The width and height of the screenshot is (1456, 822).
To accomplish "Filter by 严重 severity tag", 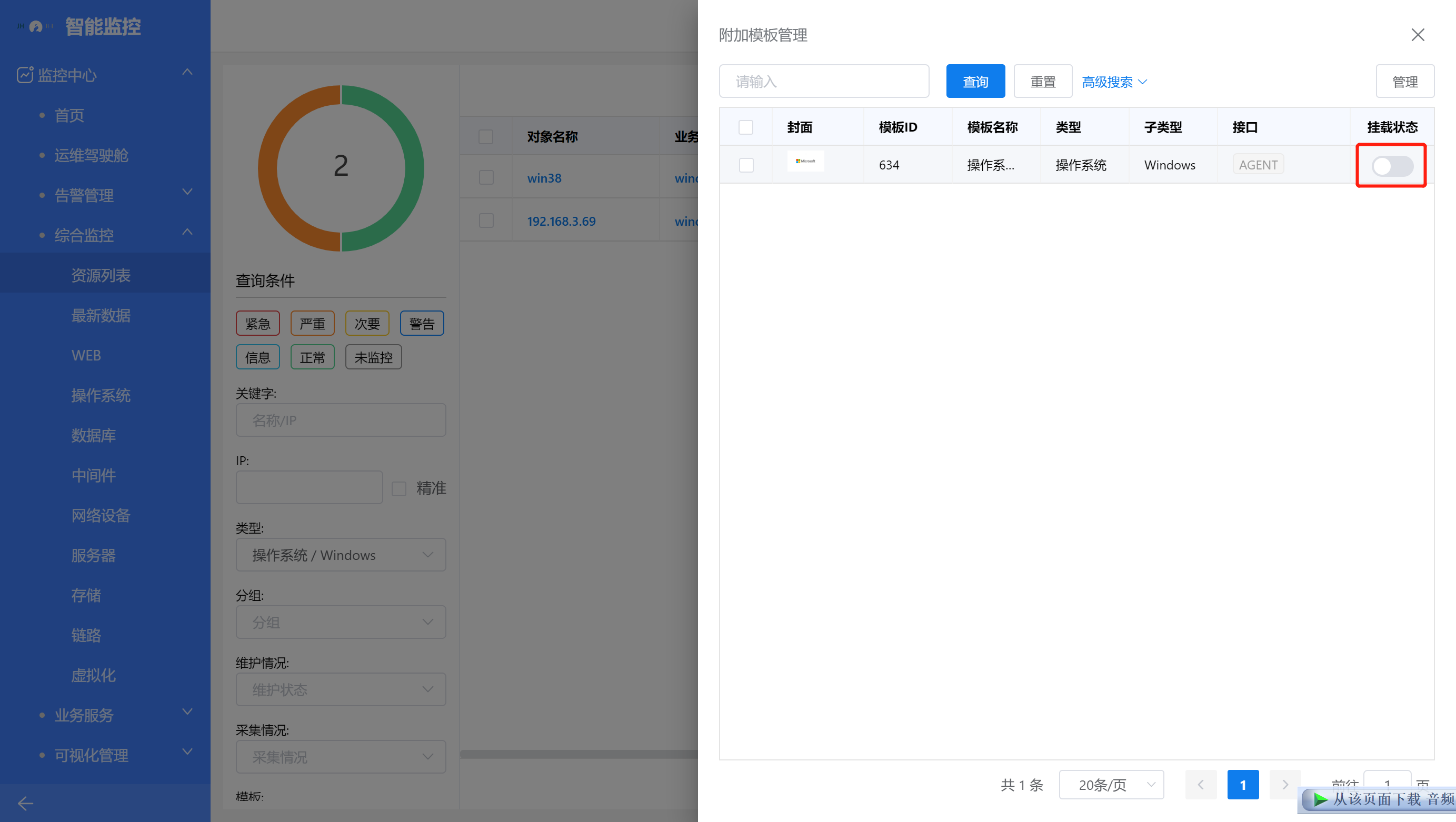I will point(313,324).
